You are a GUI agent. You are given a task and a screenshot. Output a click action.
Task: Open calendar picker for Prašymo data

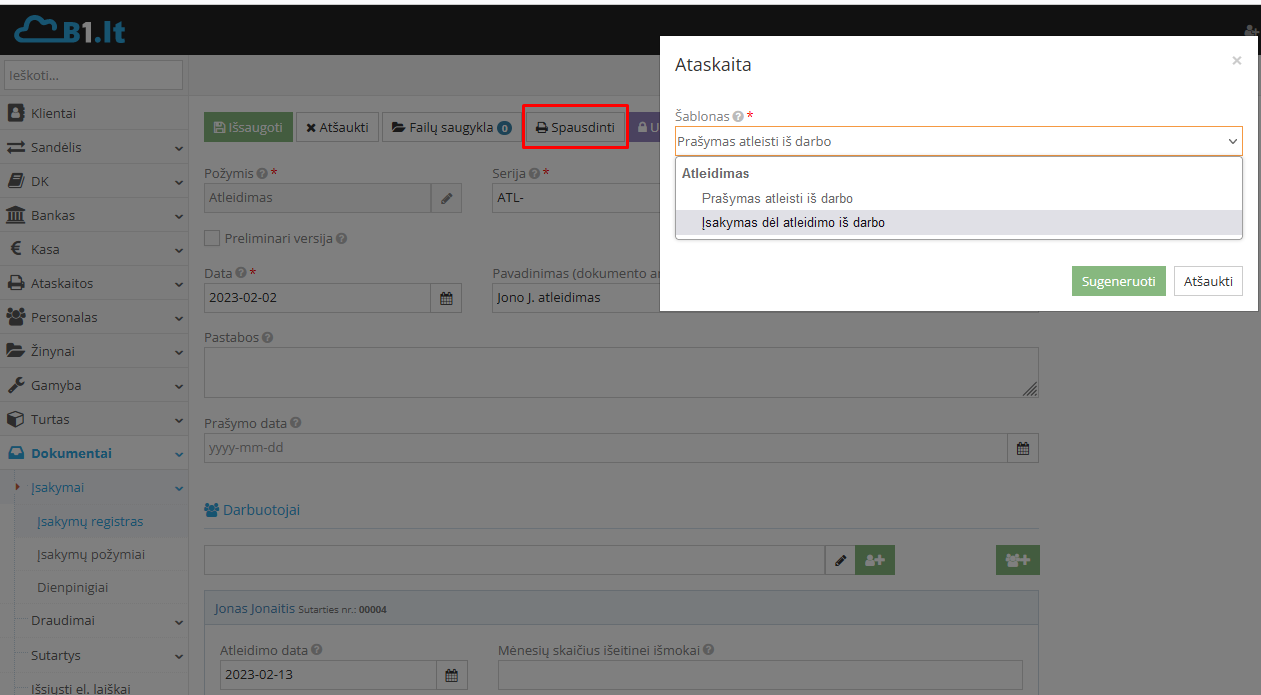(1022, 448)
